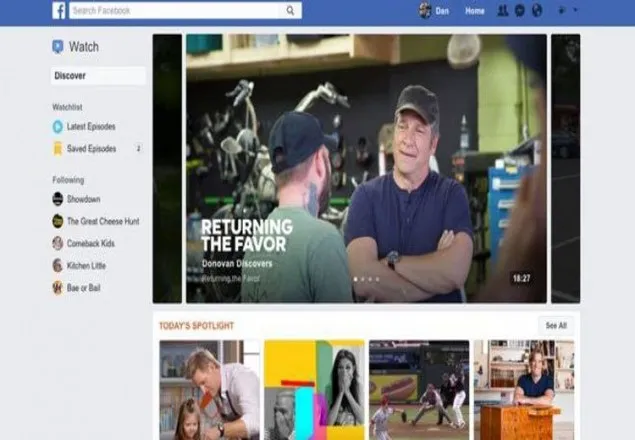Image resolution: width=635 pixels, height=440 pixels.
Task: Open the Notifications globe icon
Action: 537,11
